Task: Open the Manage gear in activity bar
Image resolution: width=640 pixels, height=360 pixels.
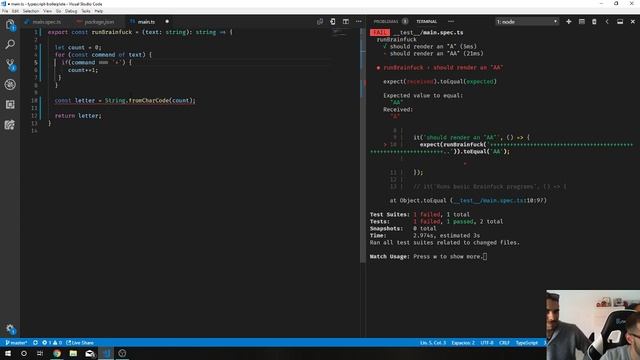Action: 10,329
